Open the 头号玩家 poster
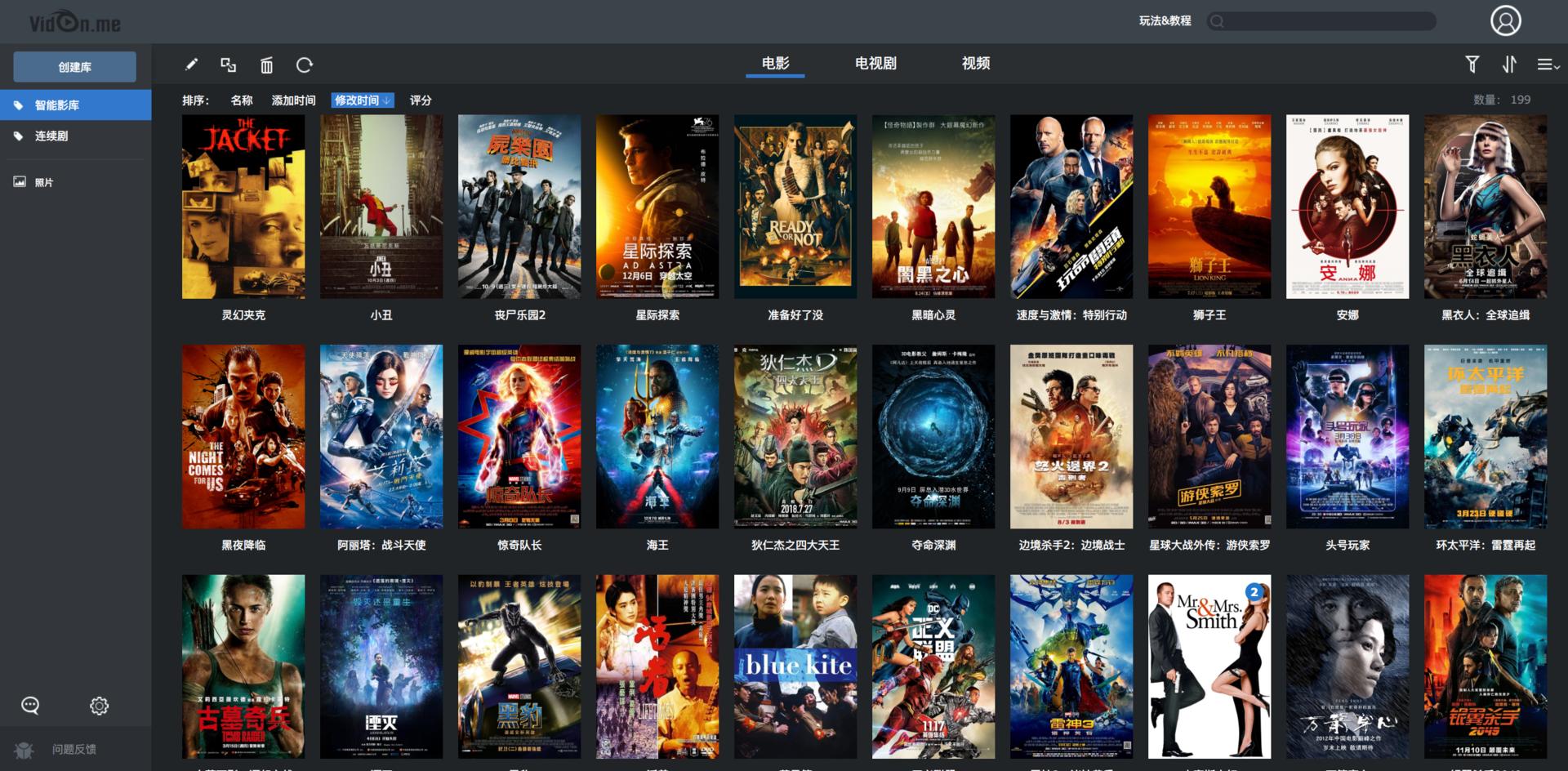The height and width of the screenshot is (771, 1568). pyautogui.click(x=1347, y=437)
